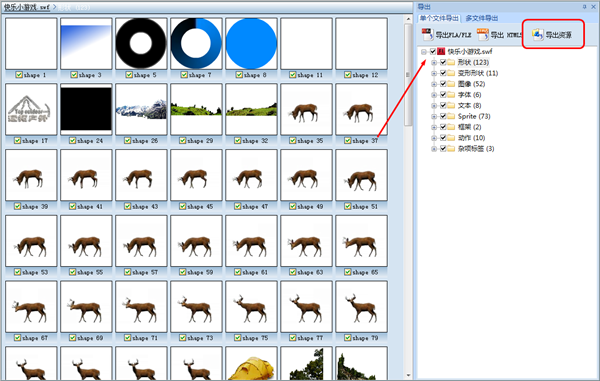Open the 快乐小游戏.swf breadcrumb link
Image resolution: width=600 pixels, height=381 pixels.
[27, 7]
